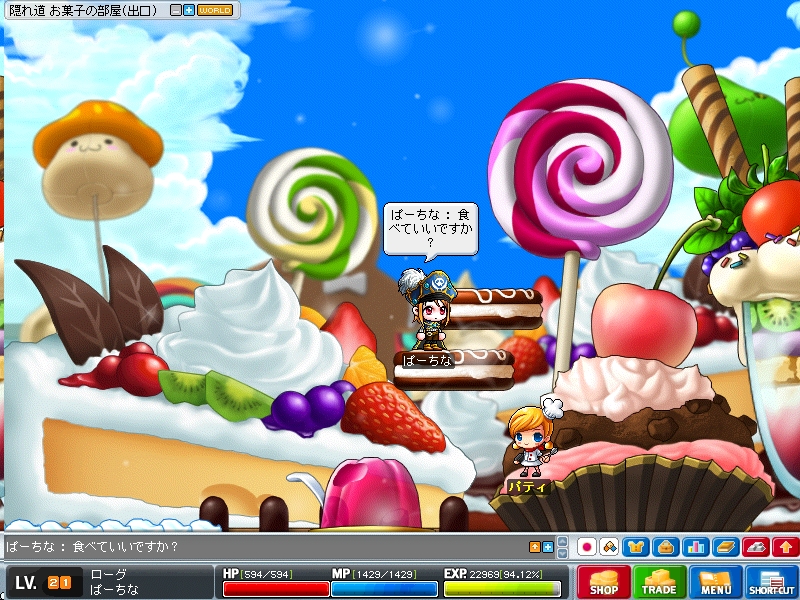Click the map name 隠れ道 お菓子の部屋(出口)
800x600 pixels.
point(83,10)
